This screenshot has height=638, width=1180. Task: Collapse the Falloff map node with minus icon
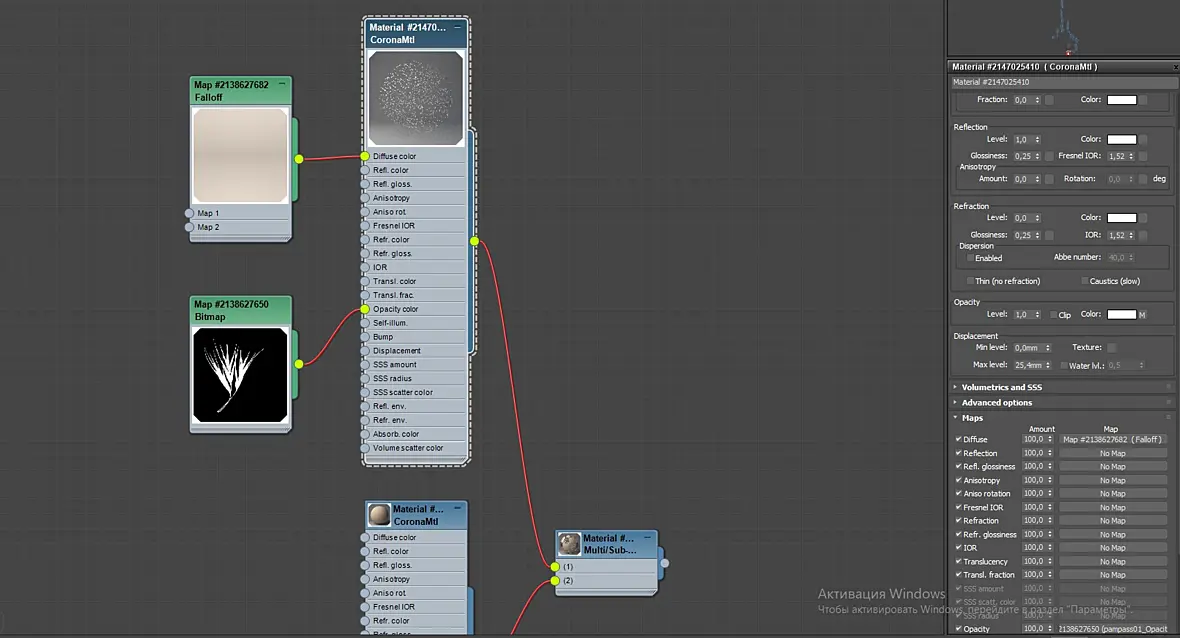click(282, 84)
